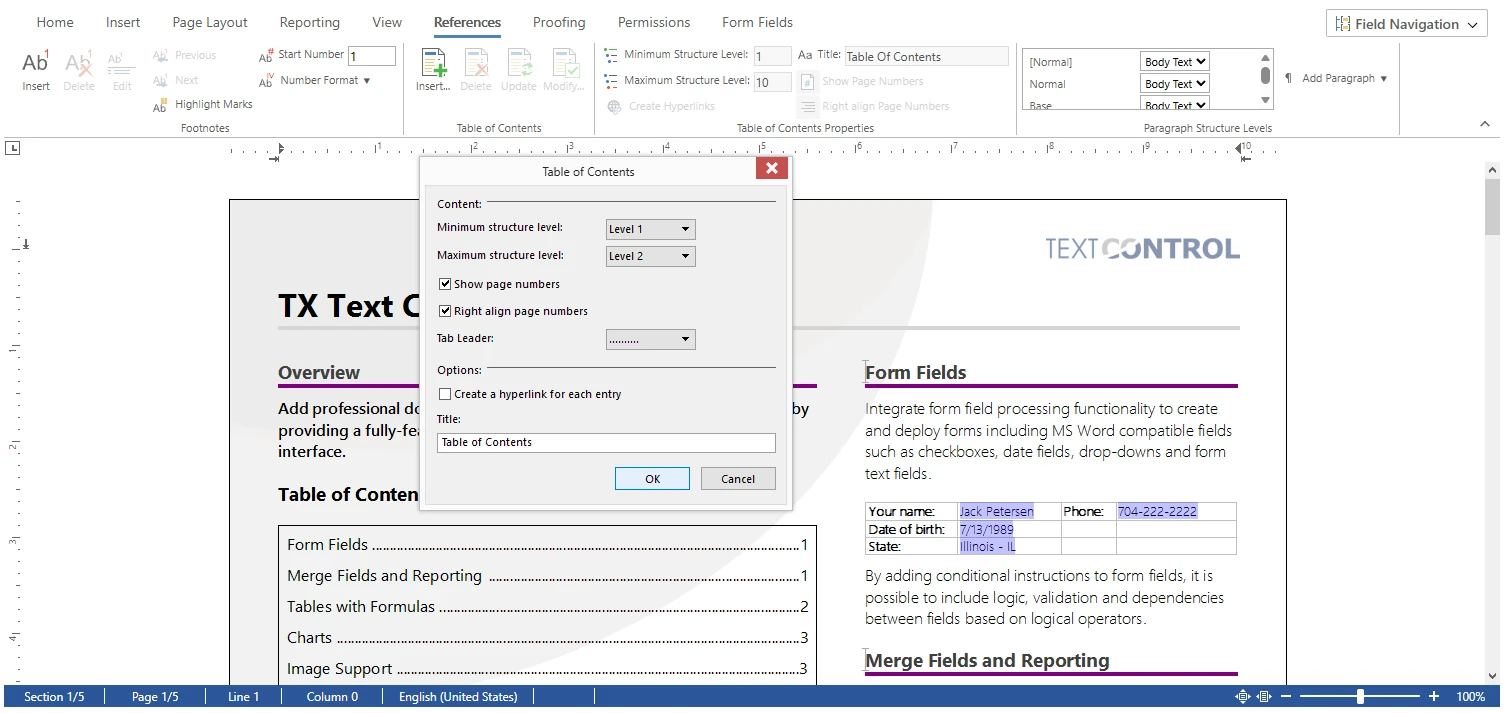
Task: Click the Start Number footnote icon
Action: click(266, 56)
